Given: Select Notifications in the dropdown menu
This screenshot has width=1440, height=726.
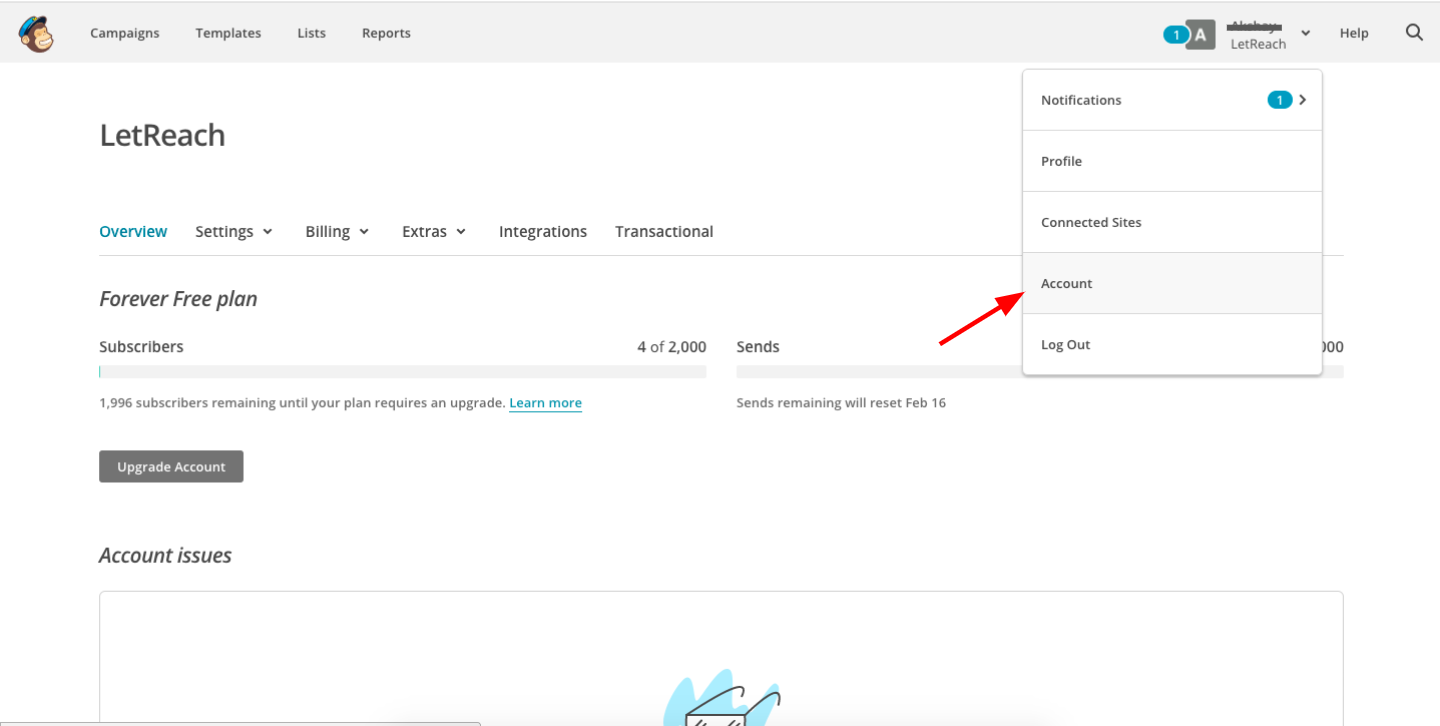Looking at the screenshot, I should click(x=1172, y=100).
